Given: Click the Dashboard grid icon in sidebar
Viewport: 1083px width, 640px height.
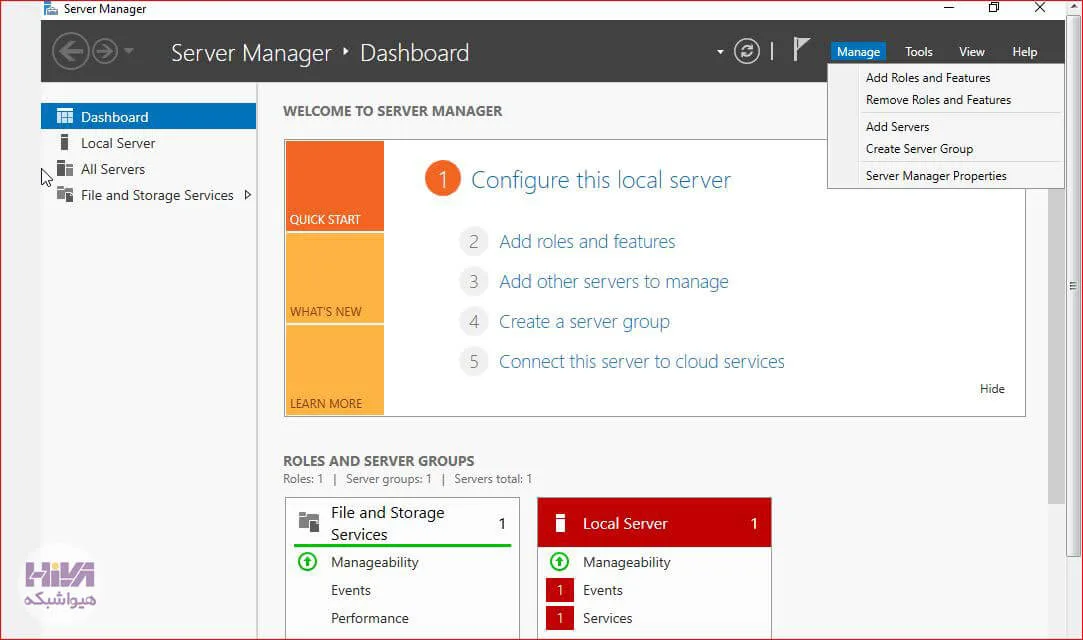Looking at the screenshot, I should click(65, 116).
